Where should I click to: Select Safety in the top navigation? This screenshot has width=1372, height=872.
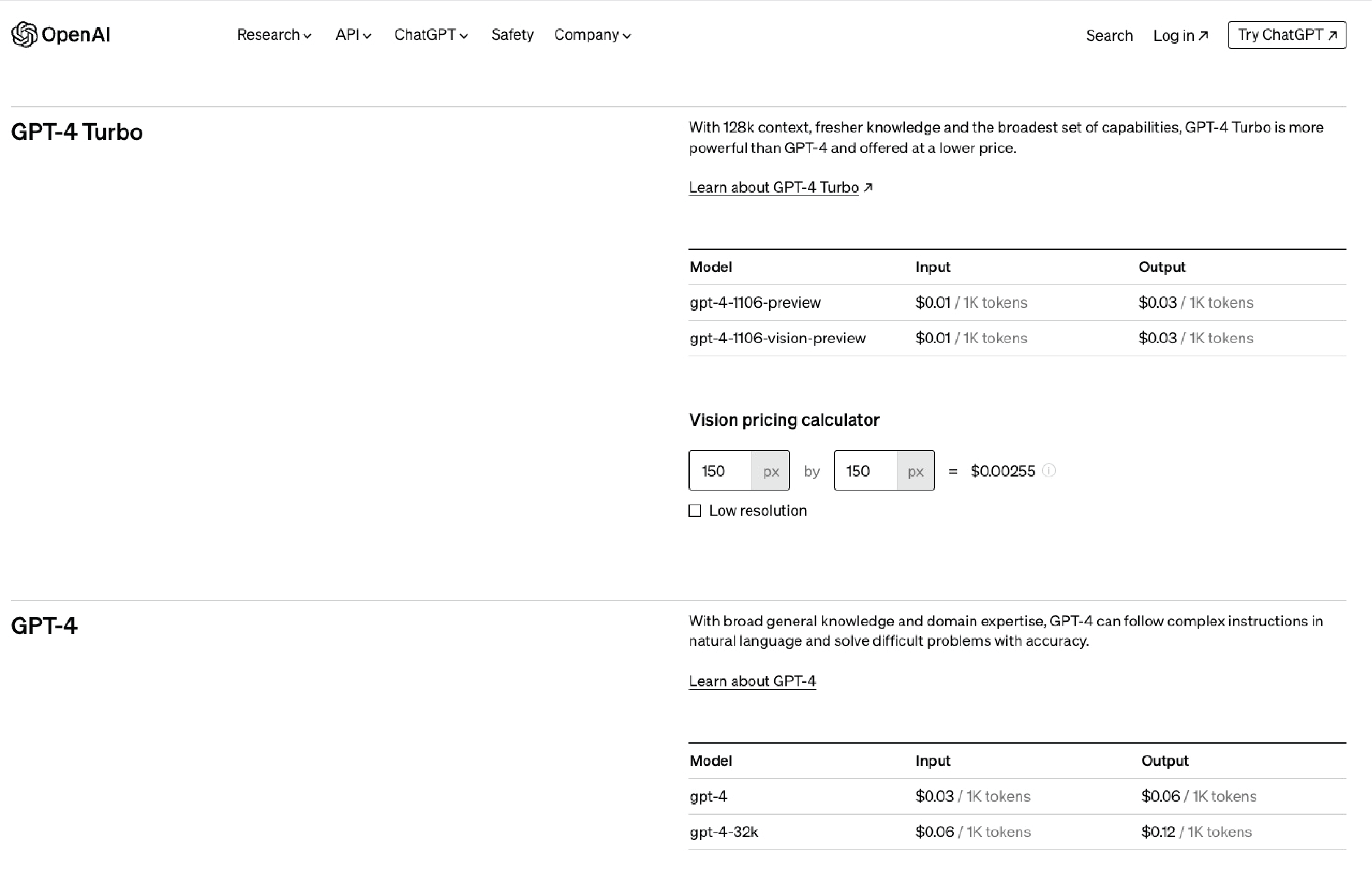coord(512,35)
